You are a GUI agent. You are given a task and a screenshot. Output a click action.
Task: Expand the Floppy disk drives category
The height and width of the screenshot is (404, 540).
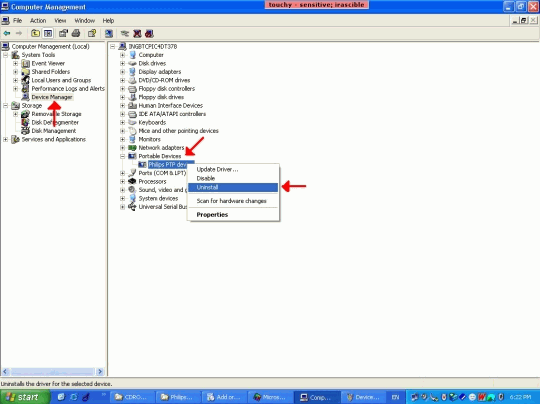coord(122,97)
